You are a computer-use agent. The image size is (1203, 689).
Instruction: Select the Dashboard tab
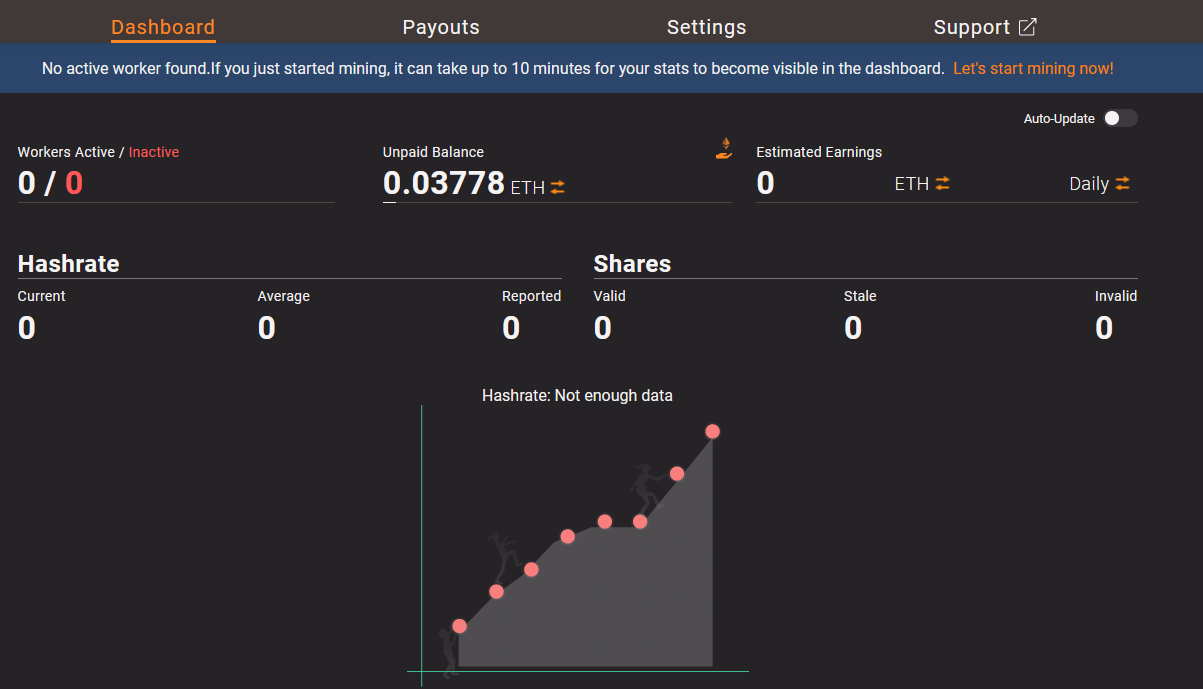[163, 27]
